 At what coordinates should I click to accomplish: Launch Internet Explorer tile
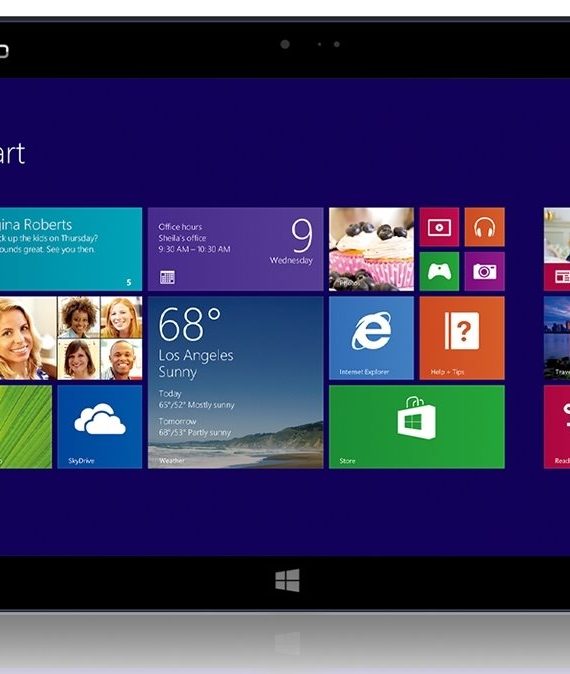pos(371,338)
